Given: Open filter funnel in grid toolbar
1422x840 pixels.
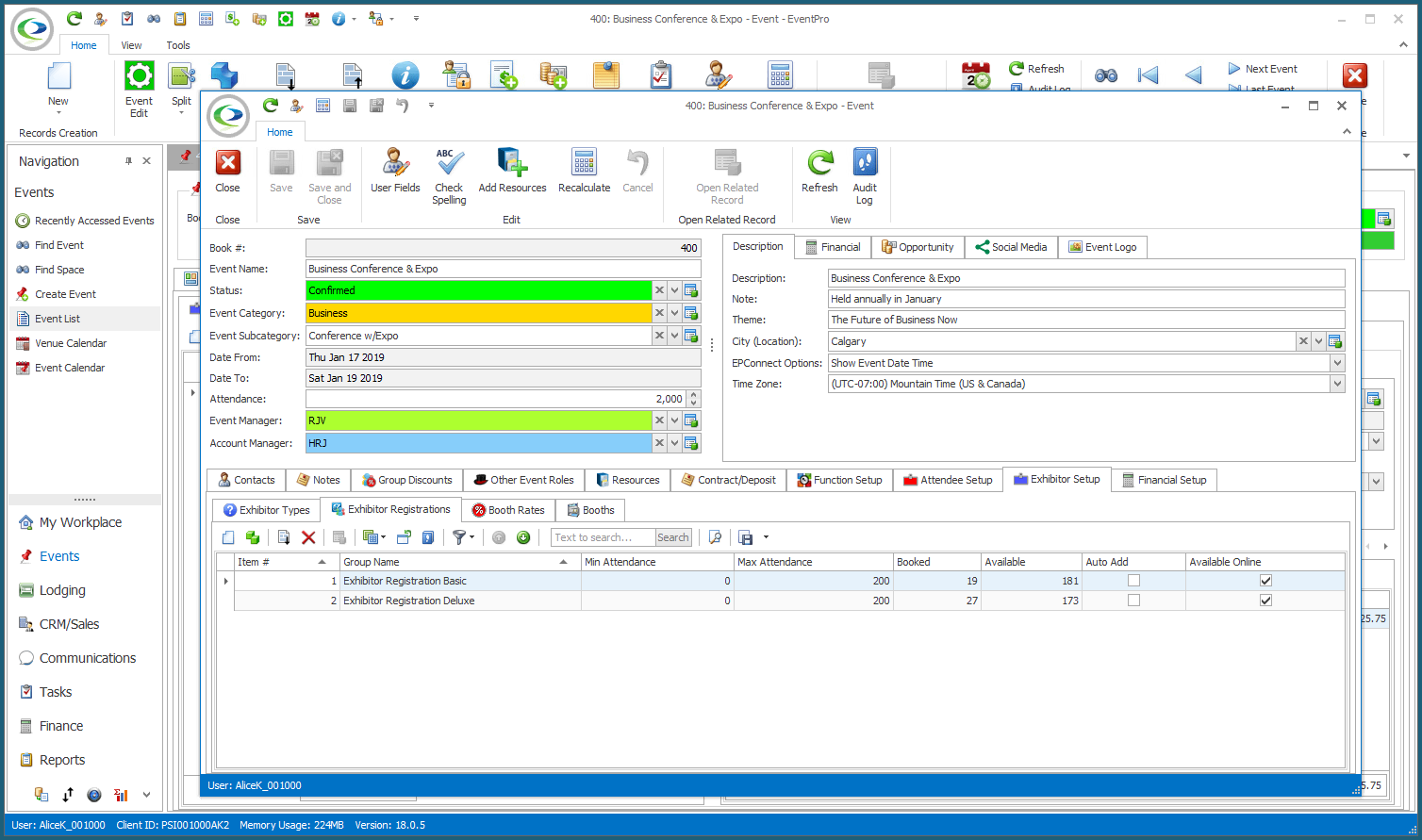Looking at the screenshot, I should [459, 537].
